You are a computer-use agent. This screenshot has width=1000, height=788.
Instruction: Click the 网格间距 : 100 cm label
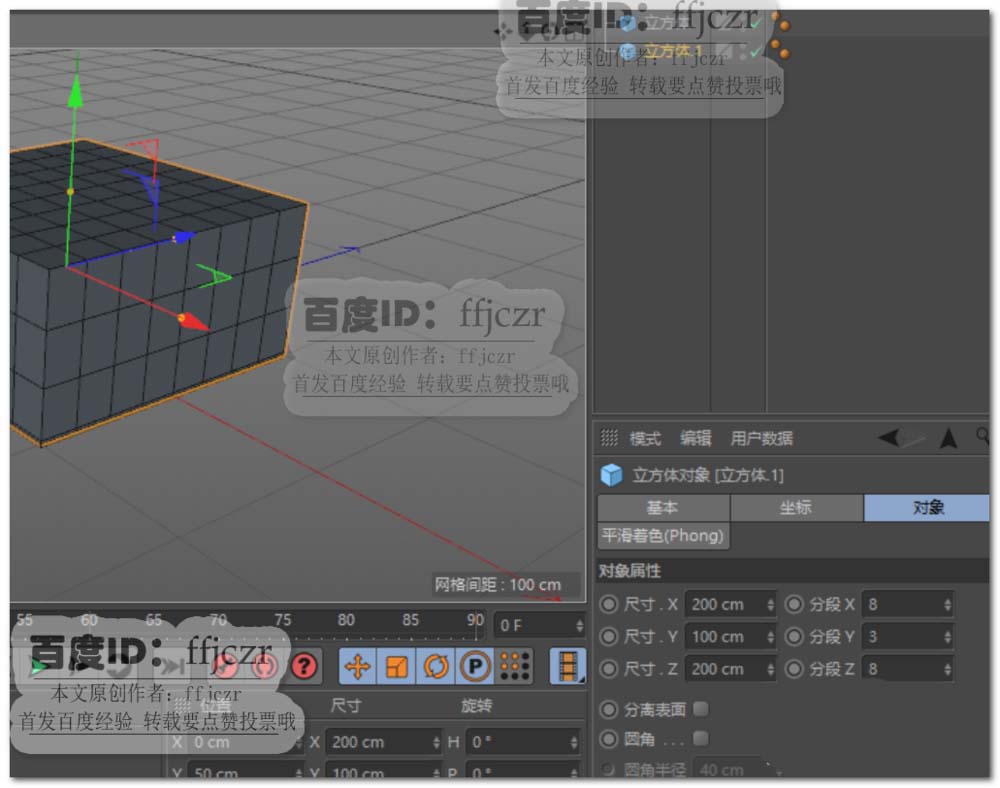tap(497, 585)
